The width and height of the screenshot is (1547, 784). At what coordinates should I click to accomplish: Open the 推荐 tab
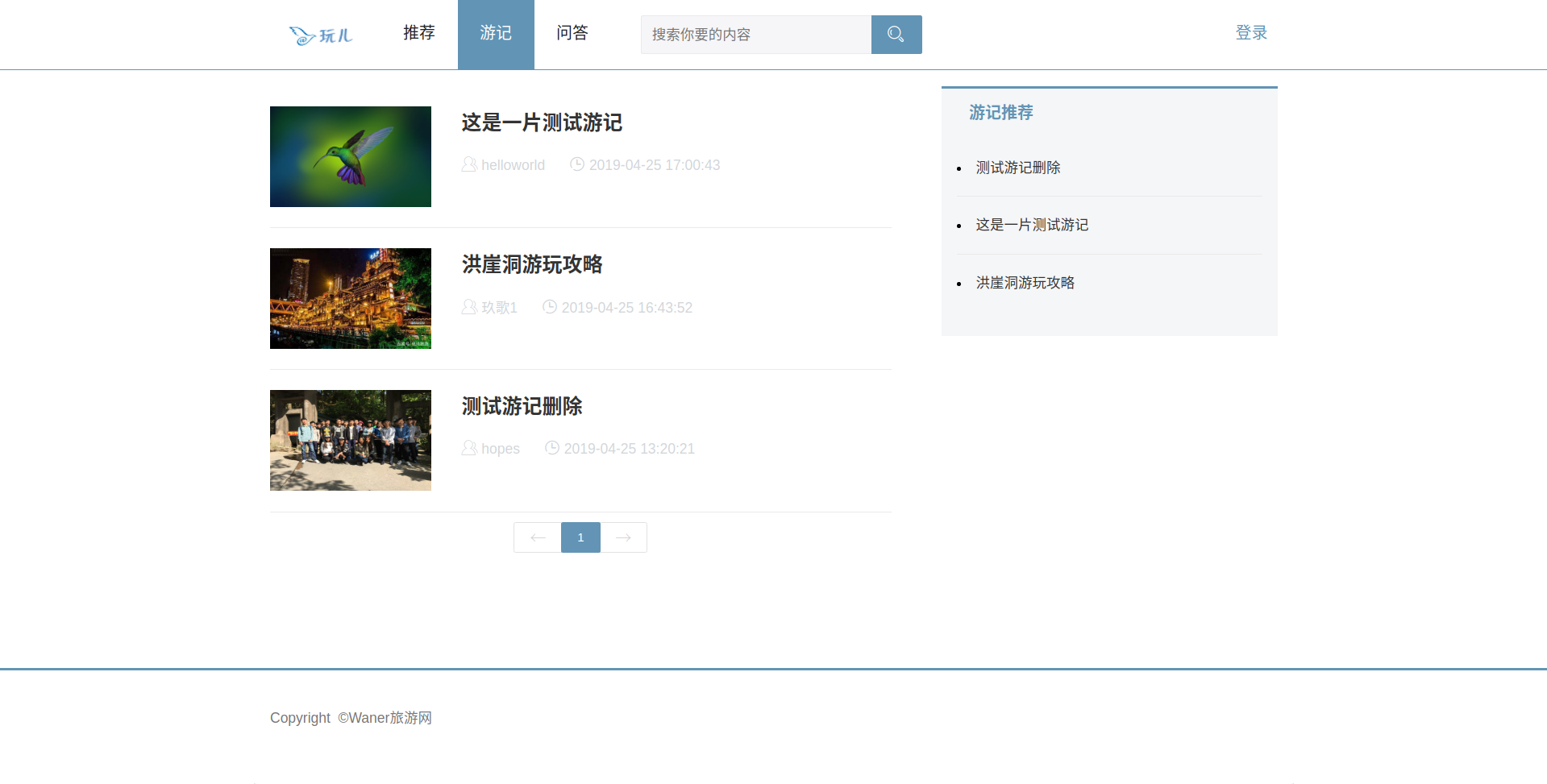click(x=419, y=33)
